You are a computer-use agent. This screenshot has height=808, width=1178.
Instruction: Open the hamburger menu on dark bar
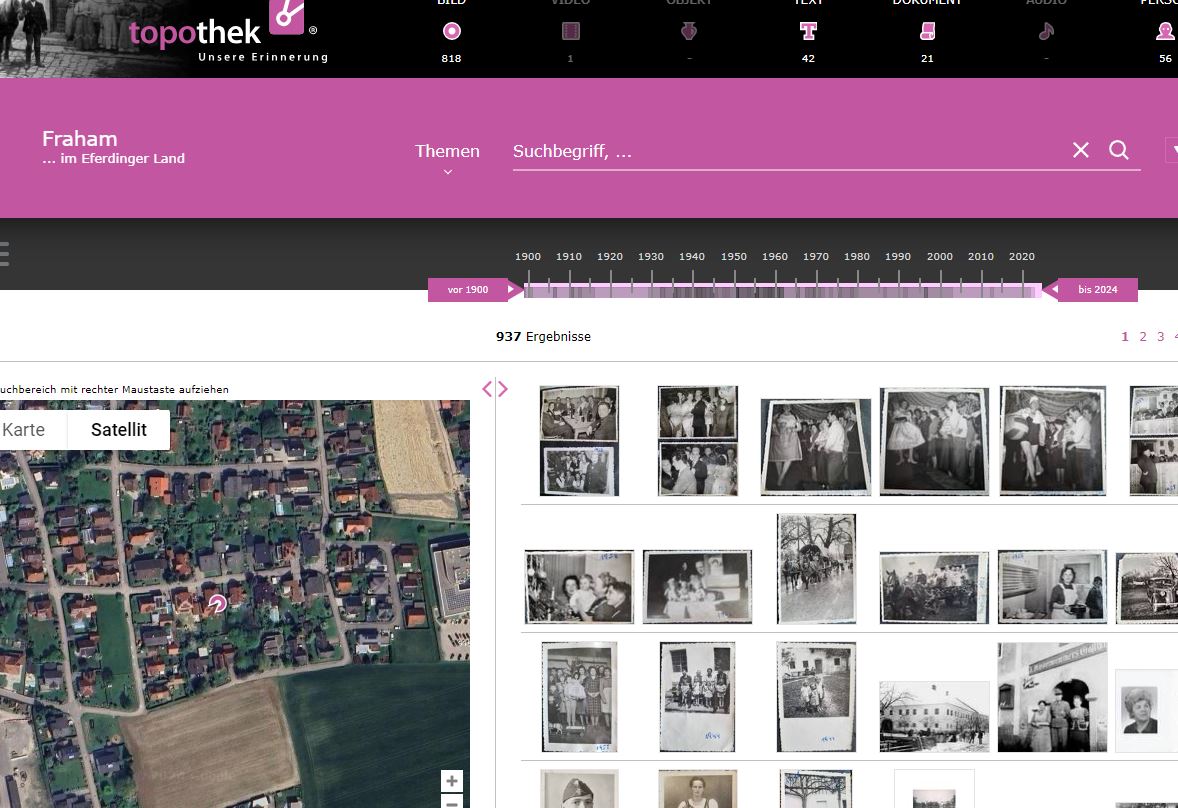click(4, 253)
